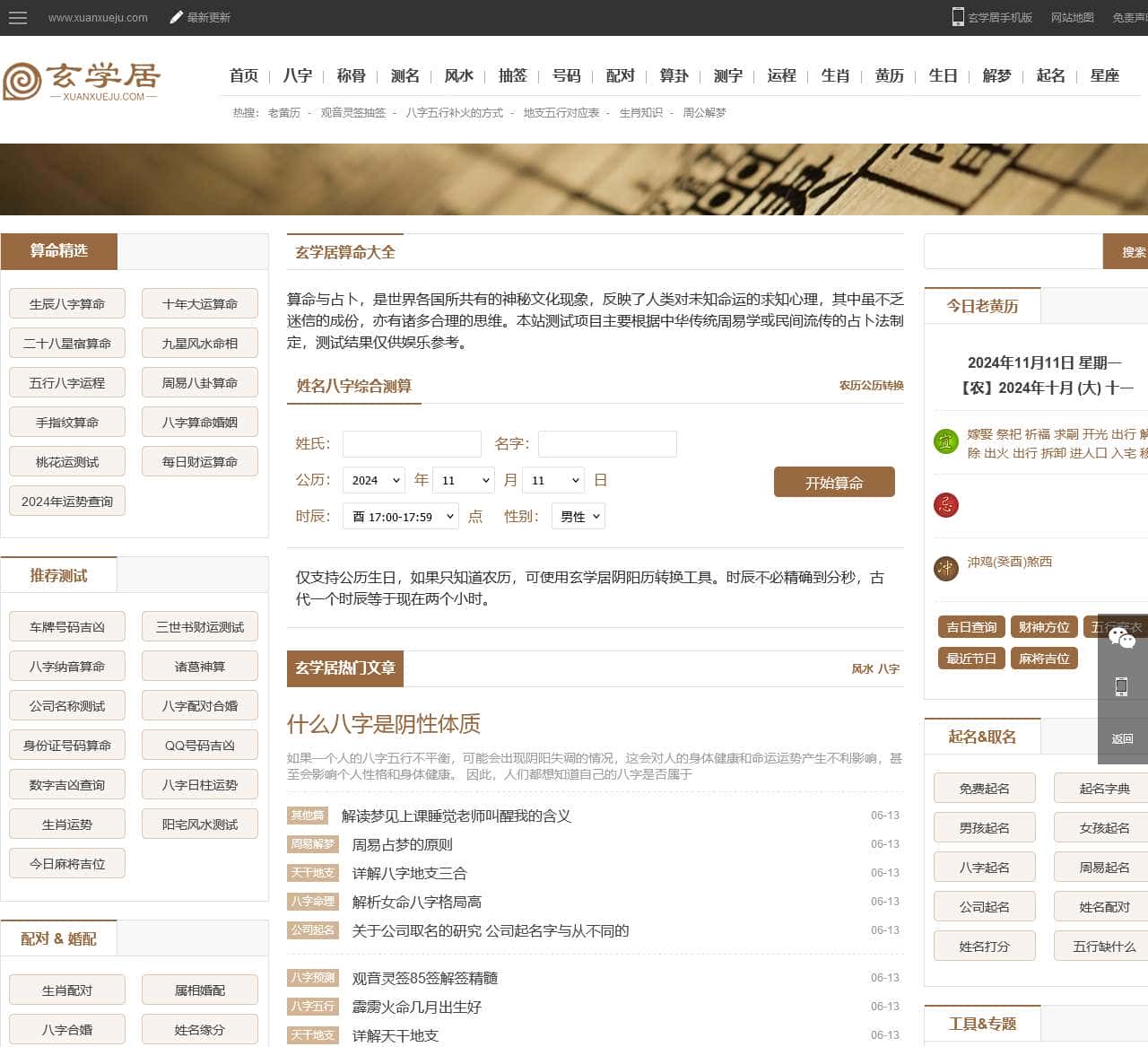Click the 姓氏 surname input field

coord(412,444)
